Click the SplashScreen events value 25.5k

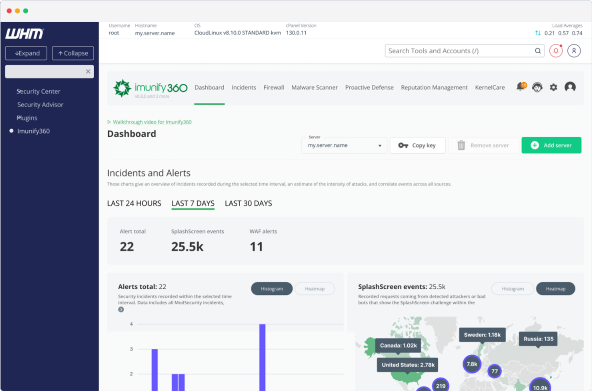pyautogui.click(x=187, y=246)
